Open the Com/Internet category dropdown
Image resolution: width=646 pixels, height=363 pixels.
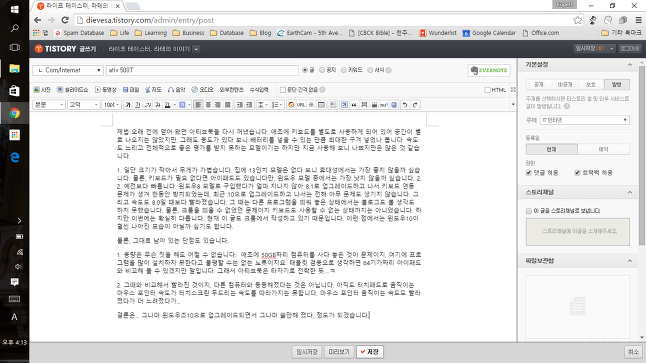point(68,70)
